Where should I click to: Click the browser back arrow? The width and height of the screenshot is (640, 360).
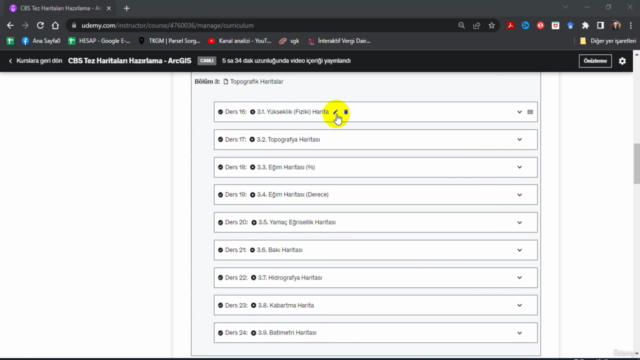coord(10,25)
